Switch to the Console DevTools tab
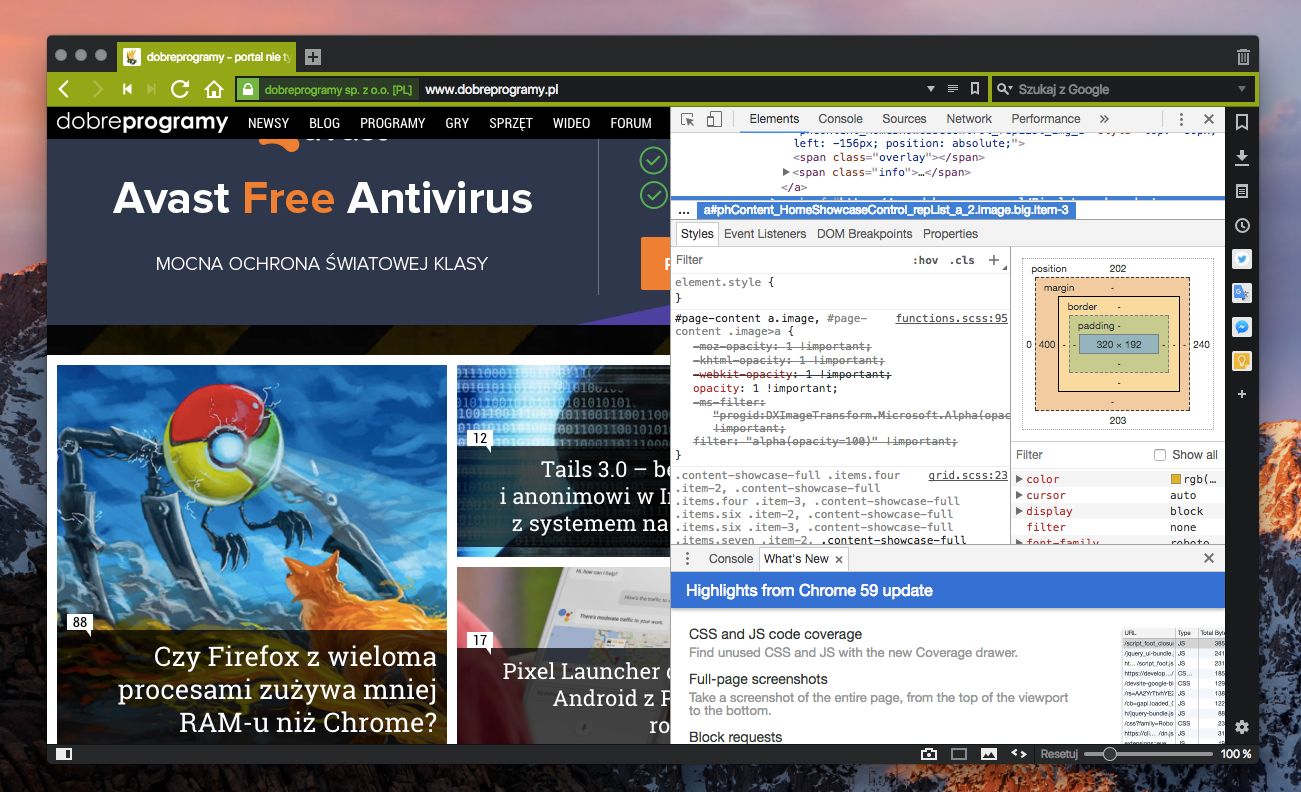1301x792 pixels. [840, 119]
